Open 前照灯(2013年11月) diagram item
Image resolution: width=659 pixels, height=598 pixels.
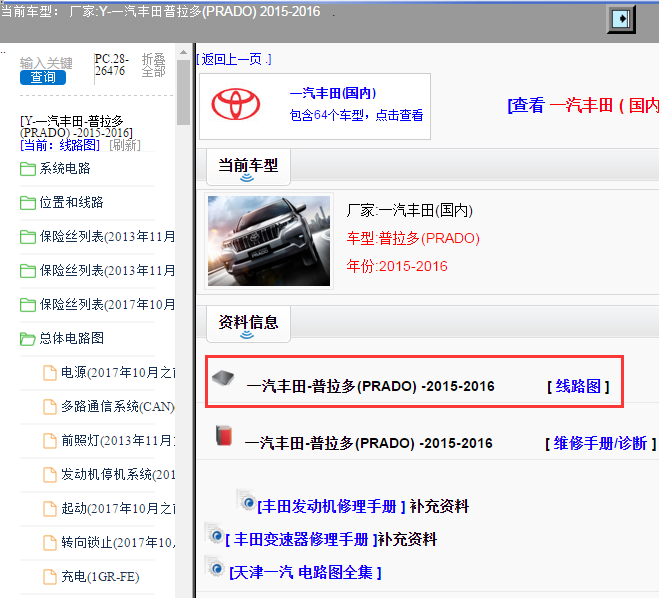point(118,440)
